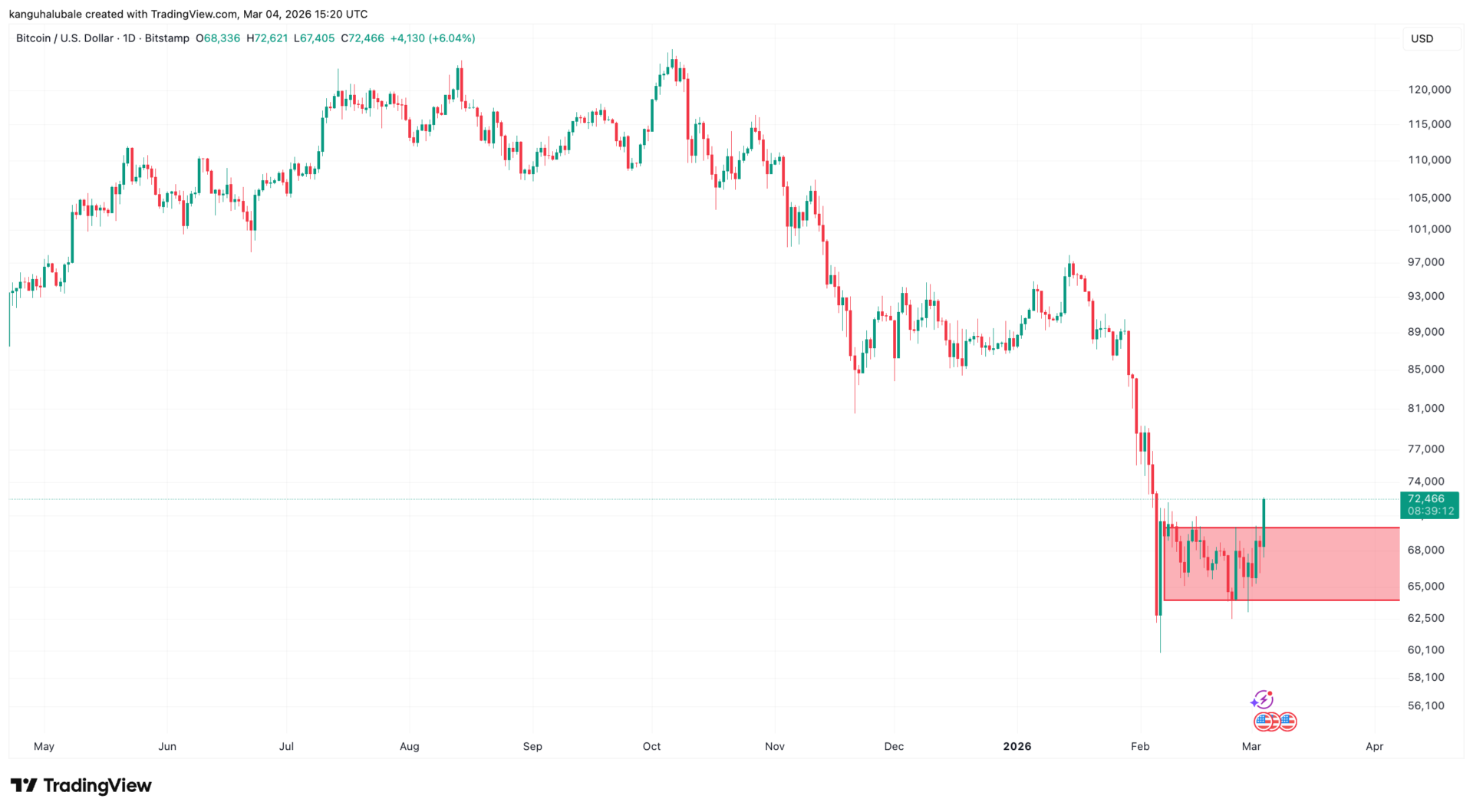The height and width of the screenshot is (812, 1473).
Task: Click the leftmost US flag event icon
Action: tap(1263, 722)
